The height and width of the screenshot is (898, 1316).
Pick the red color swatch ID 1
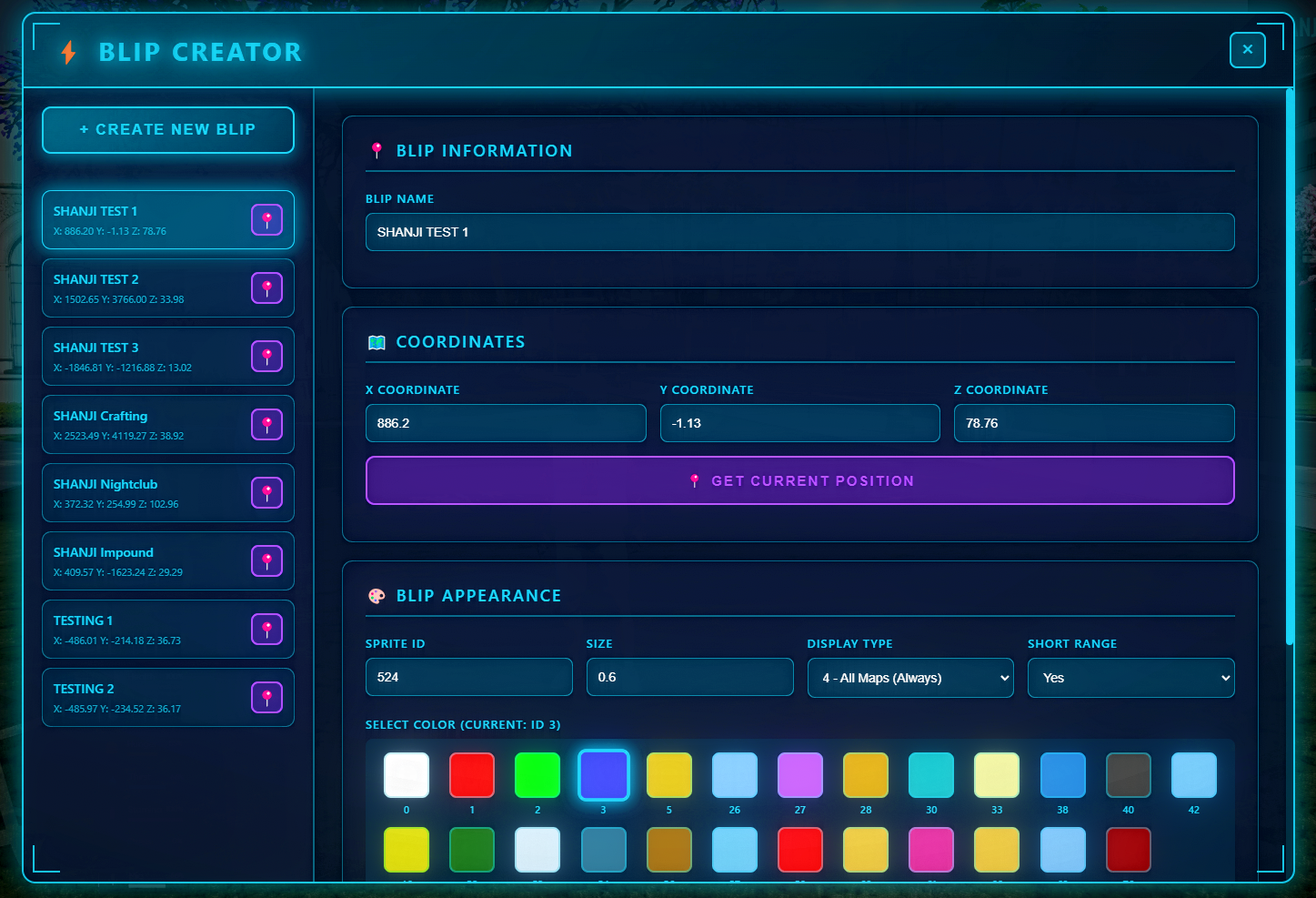pos(472,775)
